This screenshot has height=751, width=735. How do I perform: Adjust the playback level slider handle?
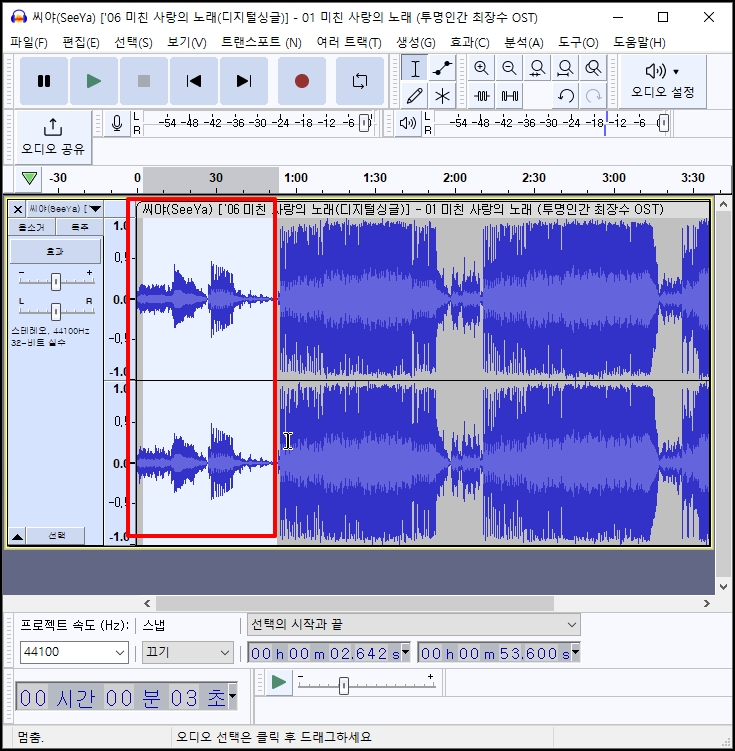point(663,123)
